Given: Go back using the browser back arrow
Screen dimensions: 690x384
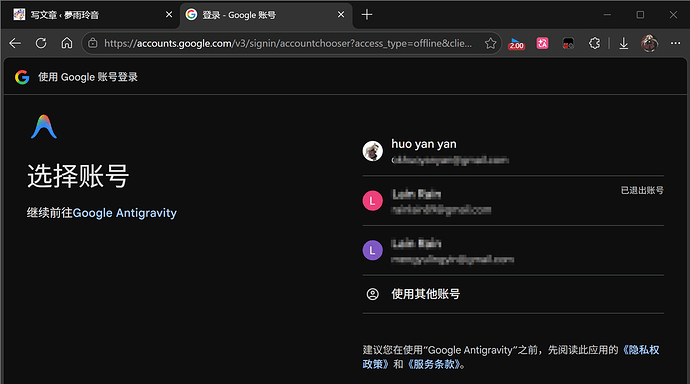Looking at the screenshot, I should (x=15, y=43).
